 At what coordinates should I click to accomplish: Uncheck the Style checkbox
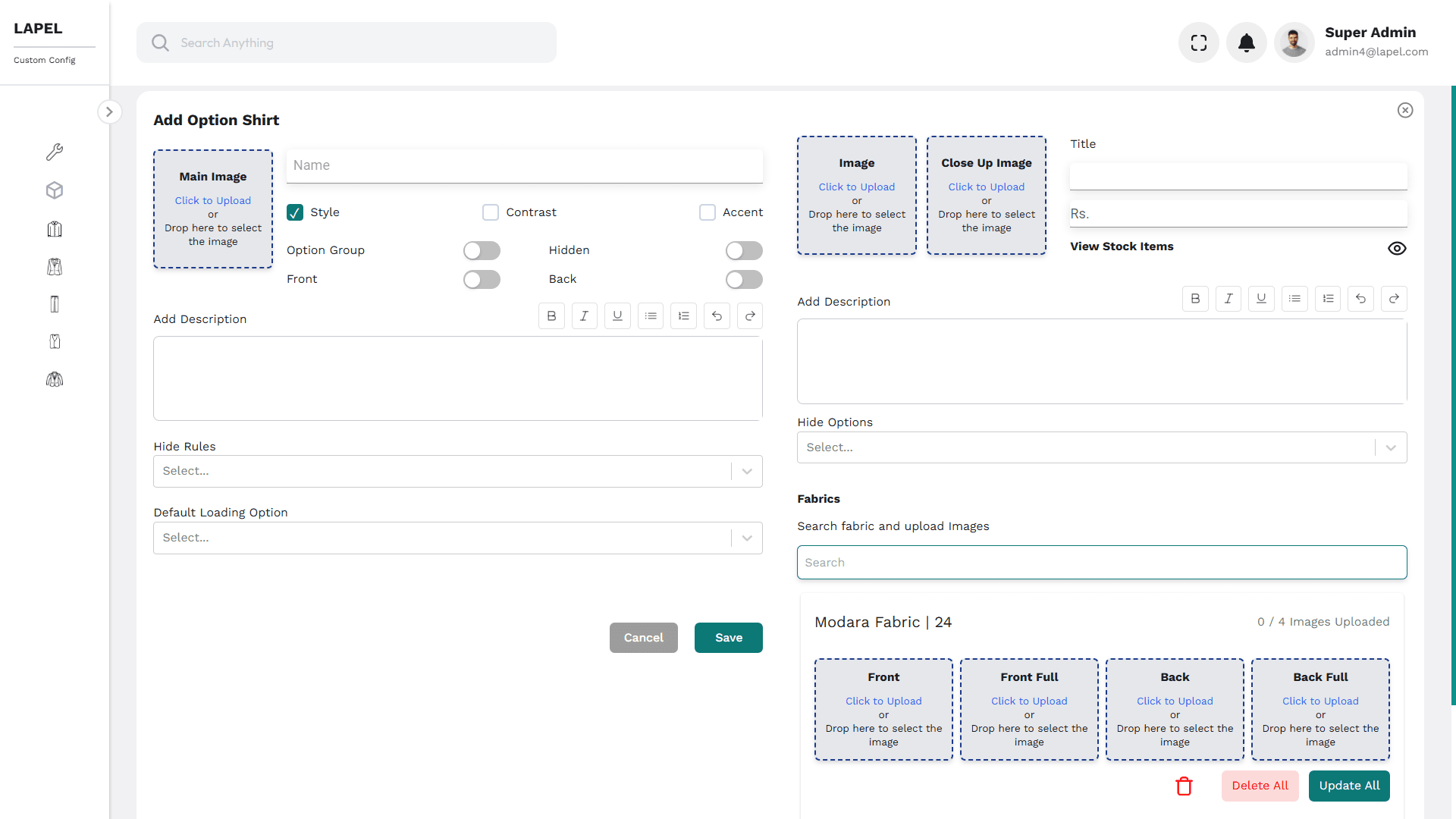click(x=295, y=212)
